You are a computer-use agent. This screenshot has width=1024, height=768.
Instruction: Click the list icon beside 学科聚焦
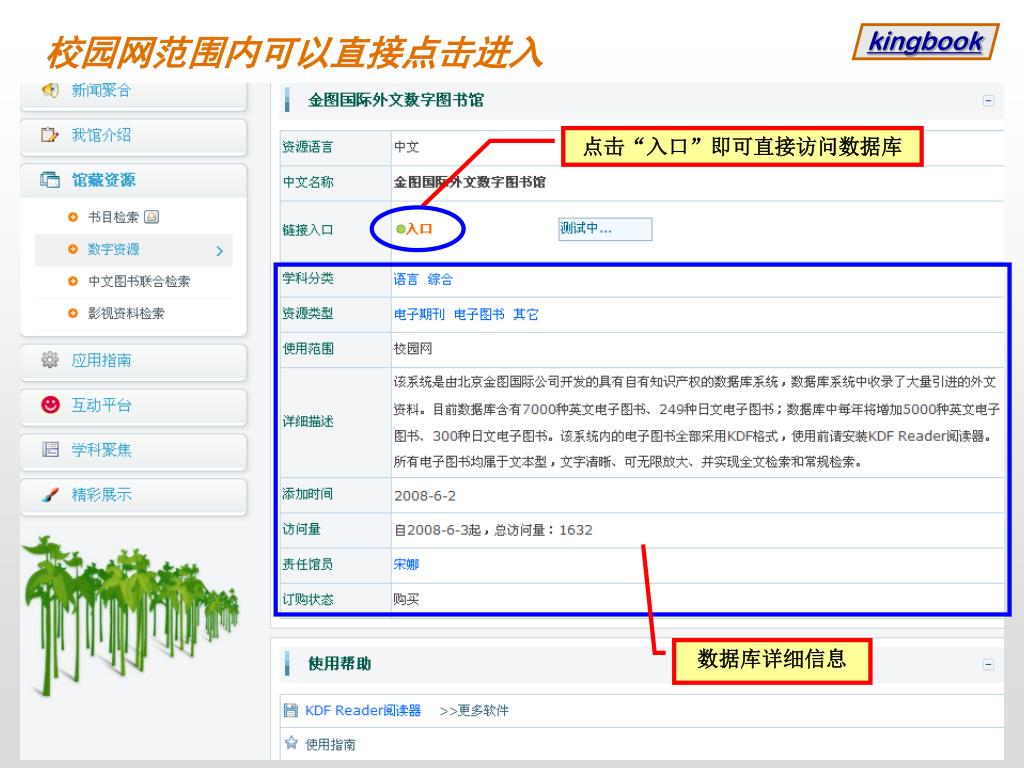pyautogui.click(x=50, y=449)
